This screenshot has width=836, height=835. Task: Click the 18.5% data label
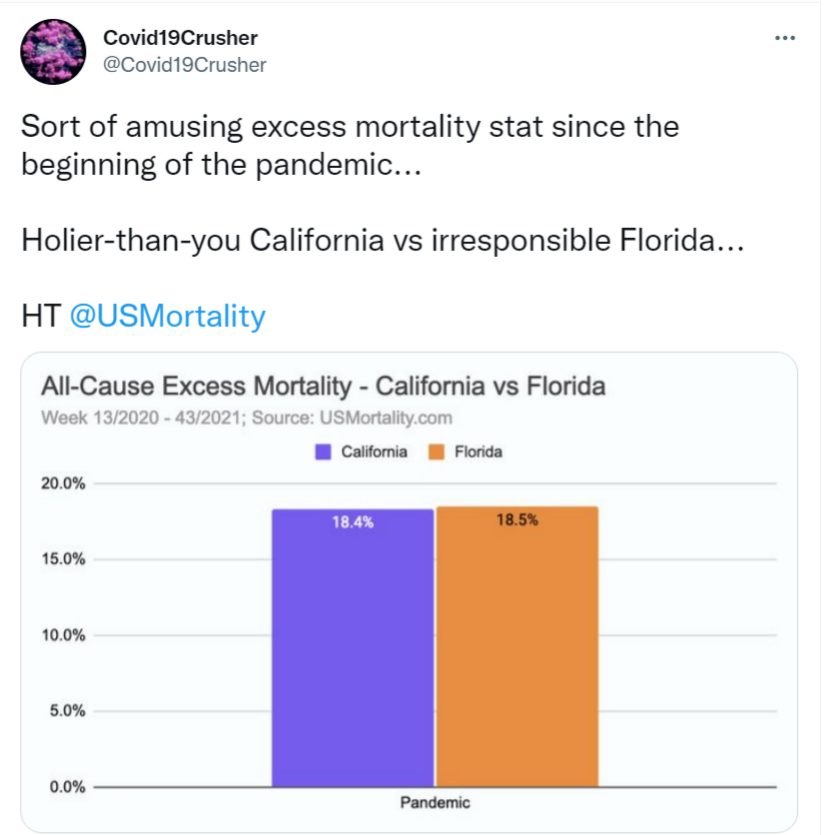coord(517,519)
